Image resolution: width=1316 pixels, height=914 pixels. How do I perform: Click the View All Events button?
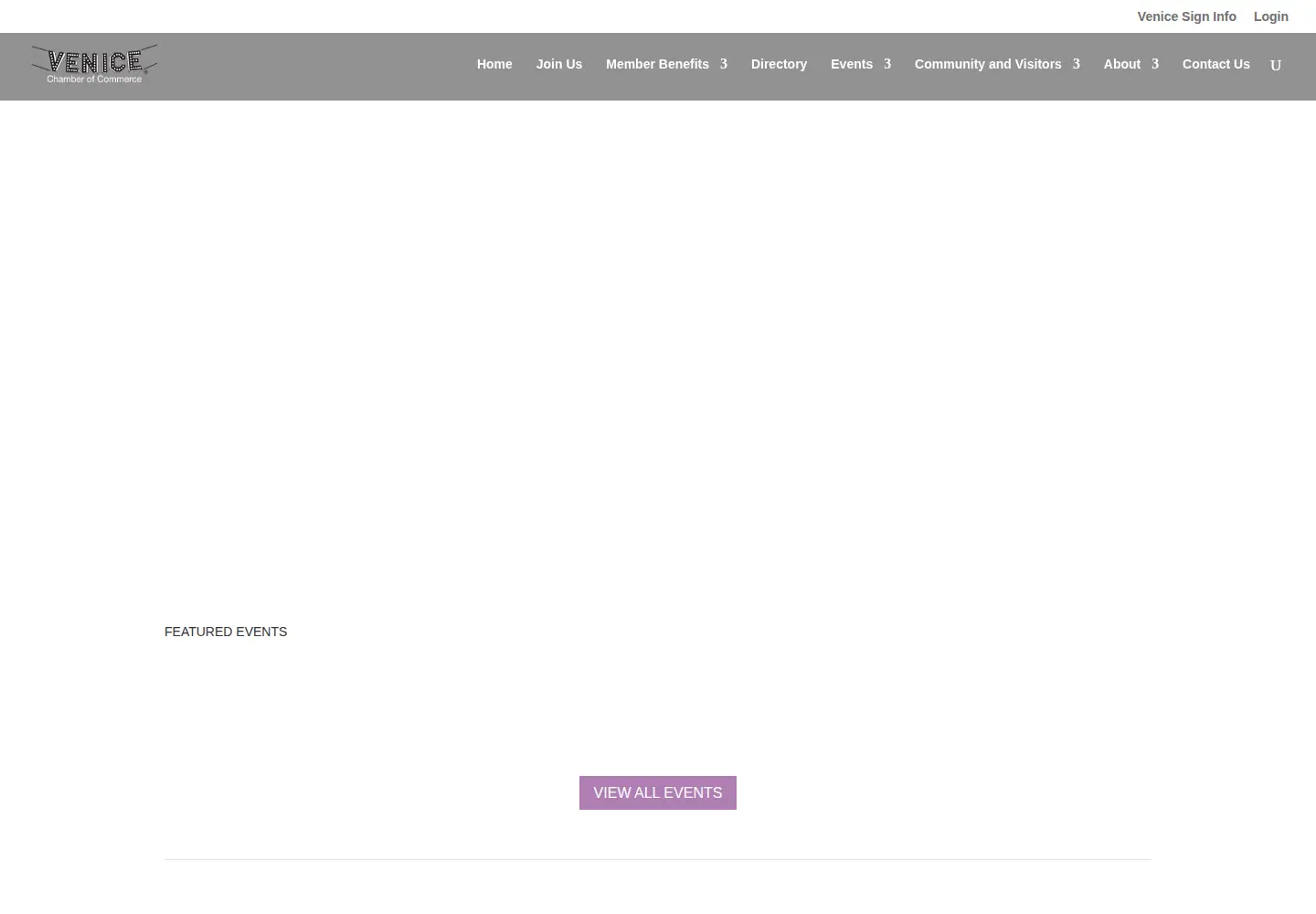tap(658, 793)
